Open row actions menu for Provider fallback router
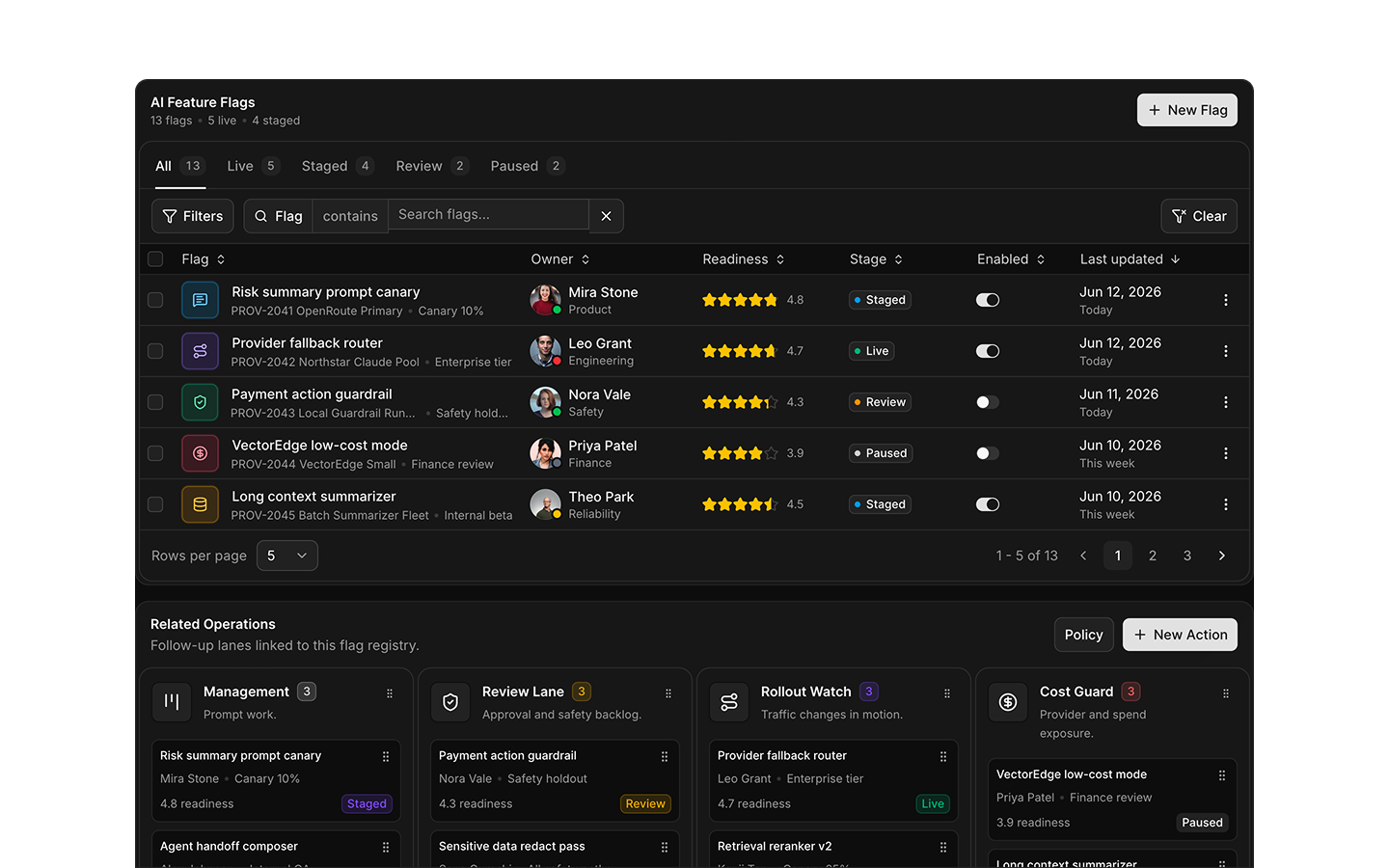Screen dimensions: 1389x868 click(1226, 351)
